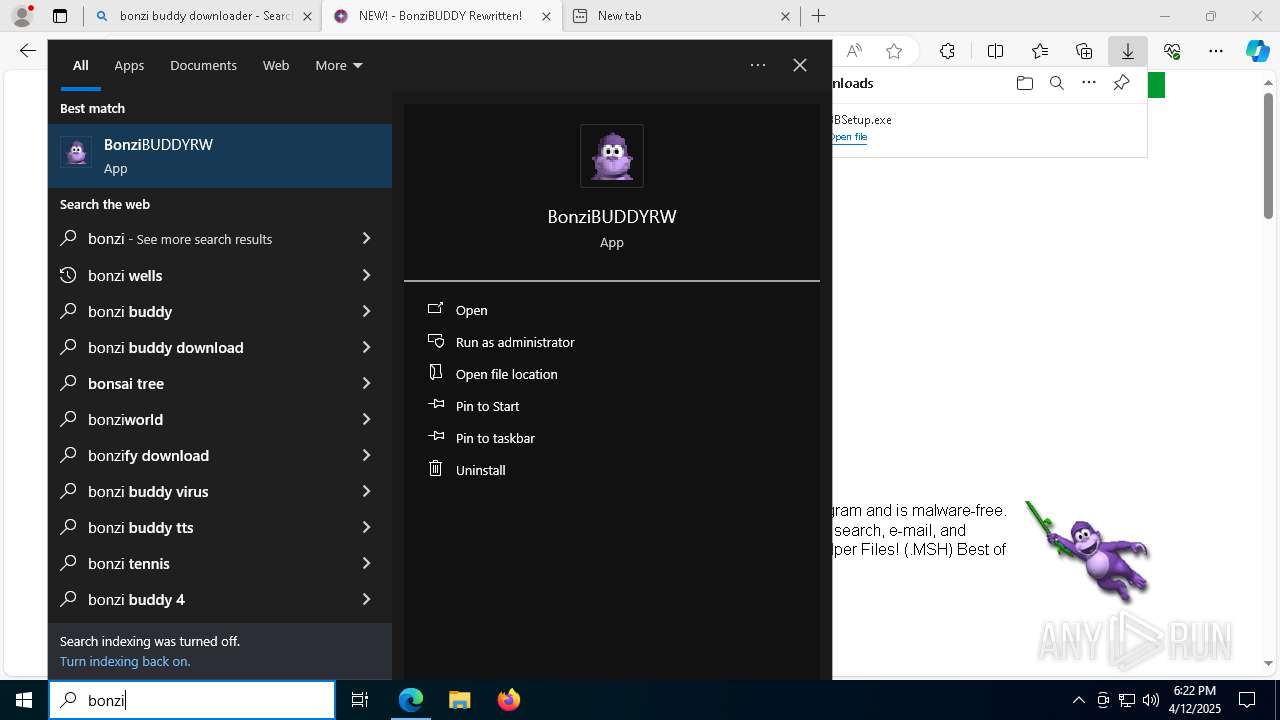Expand arrow for 'bonziworld' suggestion

(366, 419)
